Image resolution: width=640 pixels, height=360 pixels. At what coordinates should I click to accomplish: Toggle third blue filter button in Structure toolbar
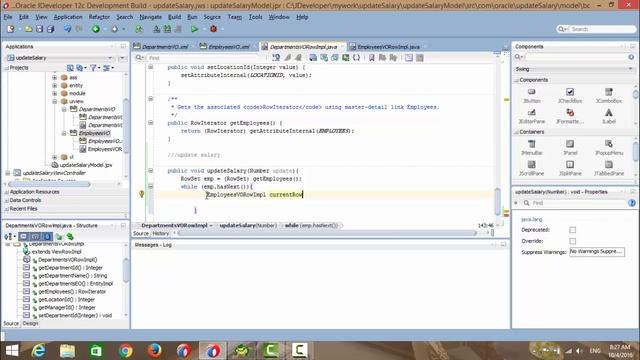pos(47,236)
